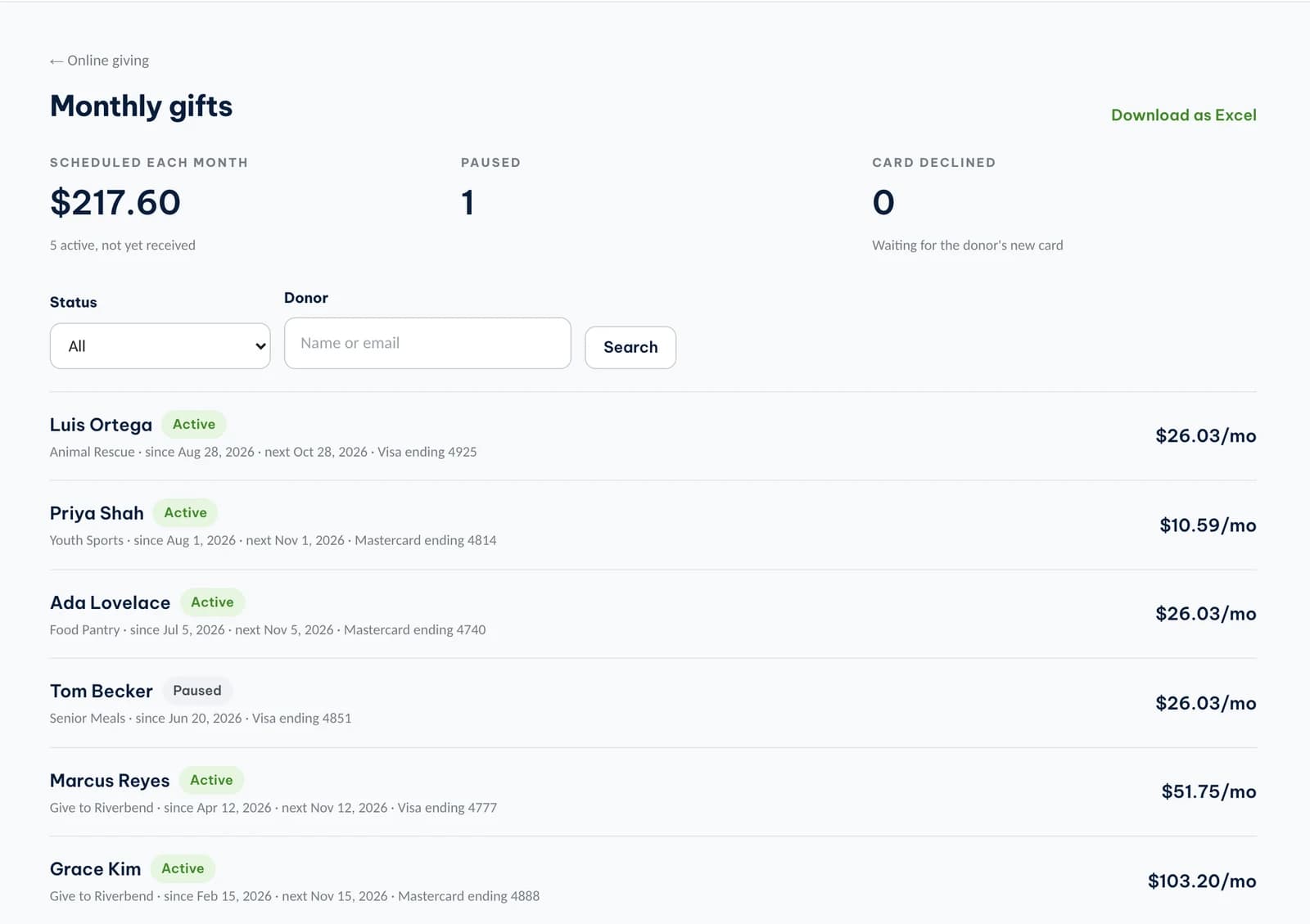Click the $217.60 scheduled total
This screenshot has width=1310, height=924.
115,202
